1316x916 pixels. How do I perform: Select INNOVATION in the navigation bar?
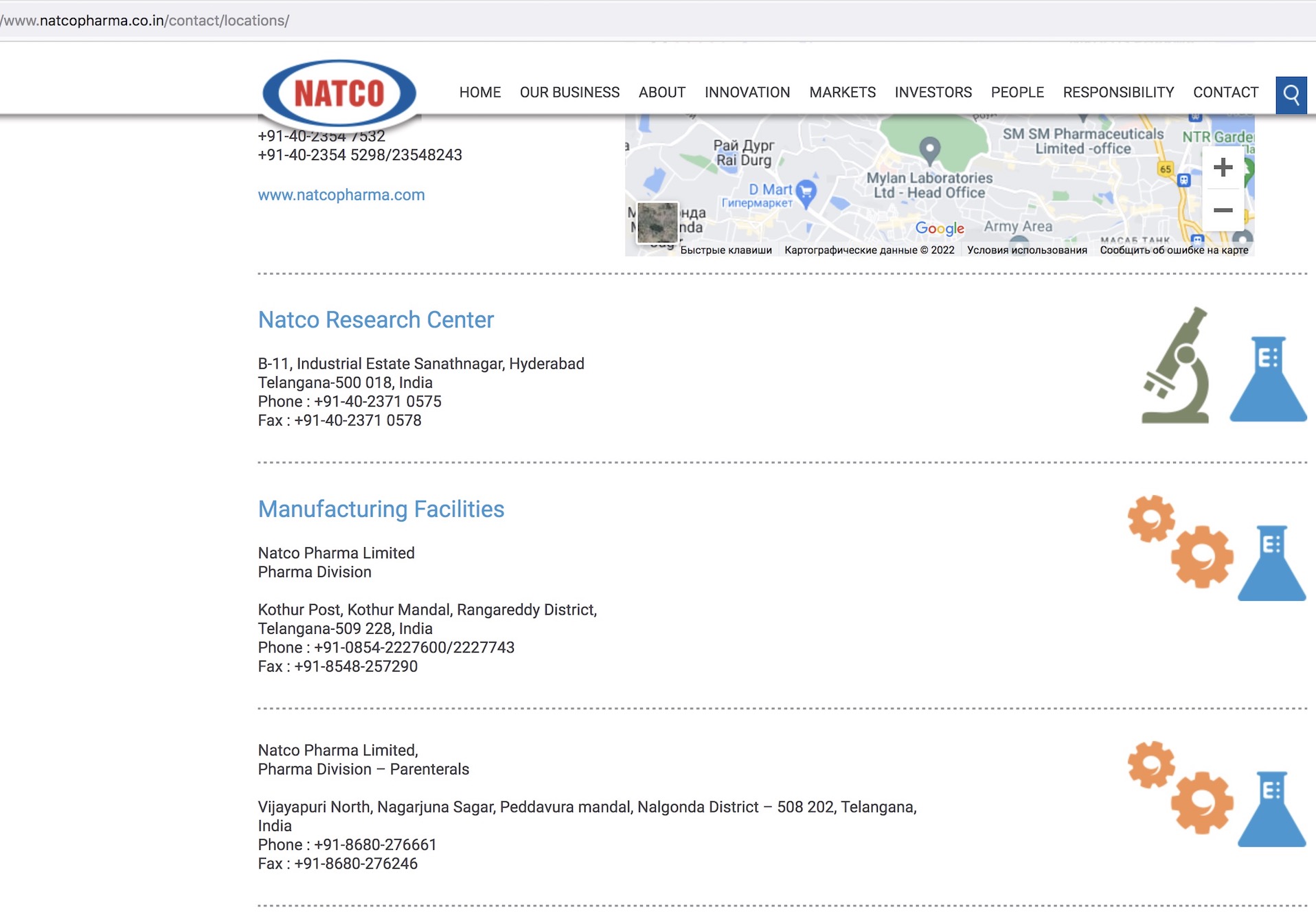747,93
